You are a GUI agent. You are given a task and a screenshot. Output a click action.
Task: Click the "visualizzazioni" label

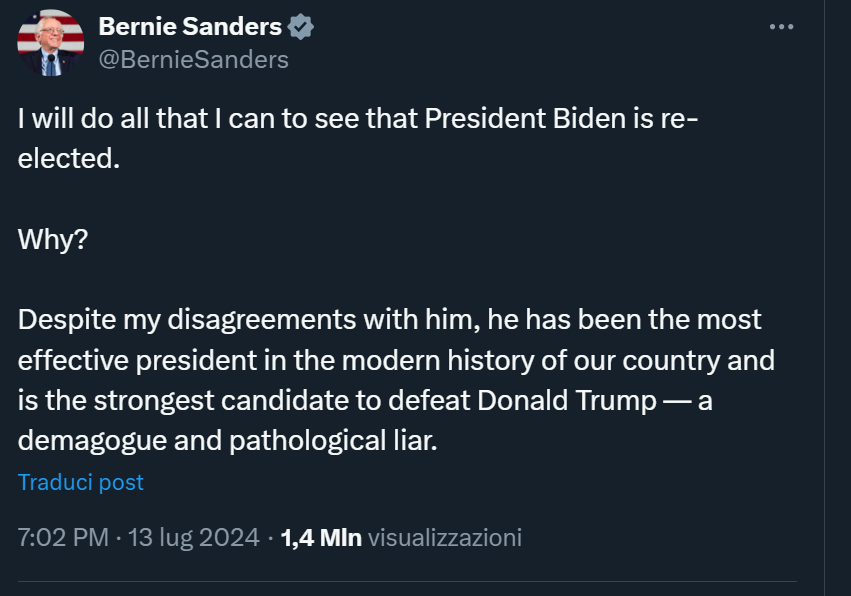[x=445, y=537]
